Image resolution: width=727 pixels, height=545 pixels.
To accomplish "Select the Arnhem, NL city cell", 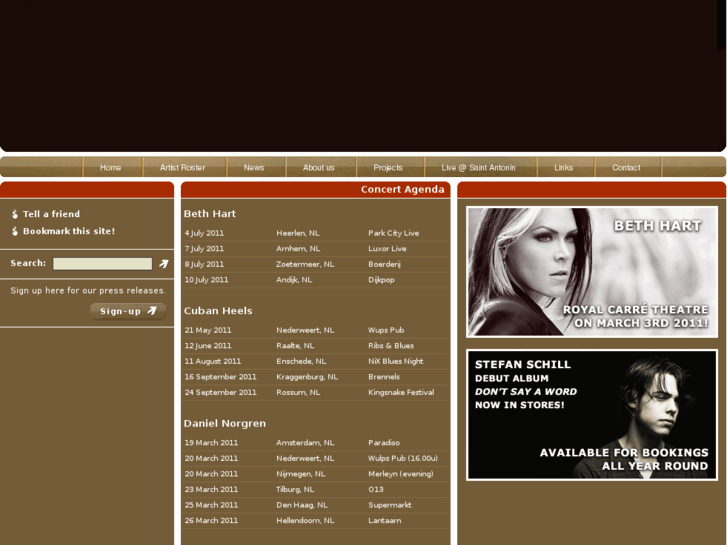I will coord(298,249).
